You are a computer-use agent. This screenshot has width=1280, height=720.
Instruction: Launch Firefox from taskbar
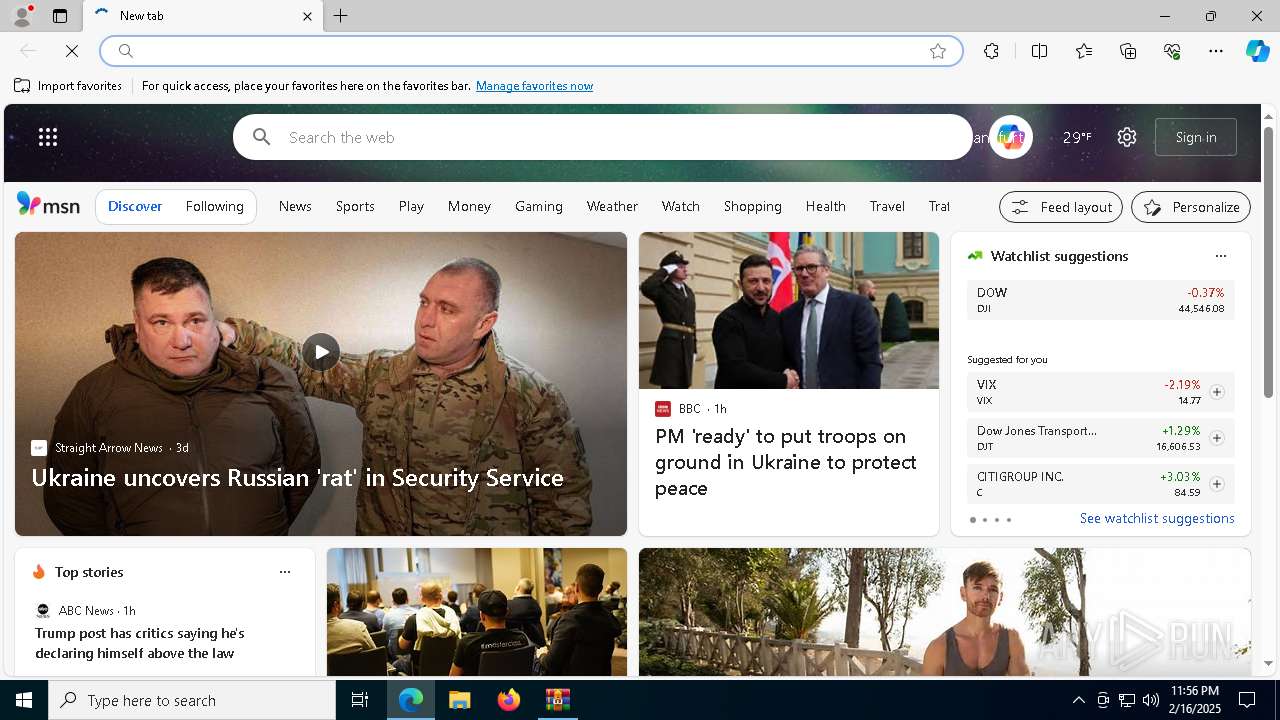(x=509, y=700)
